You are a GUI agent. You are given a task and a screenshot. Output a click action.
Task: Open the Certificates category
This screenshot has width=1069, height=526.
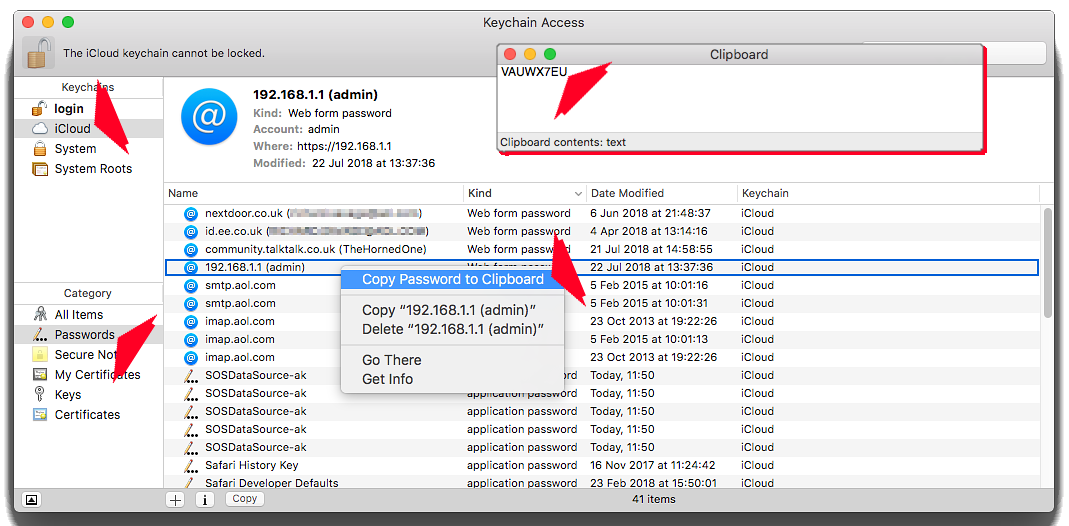coord(87,415)
